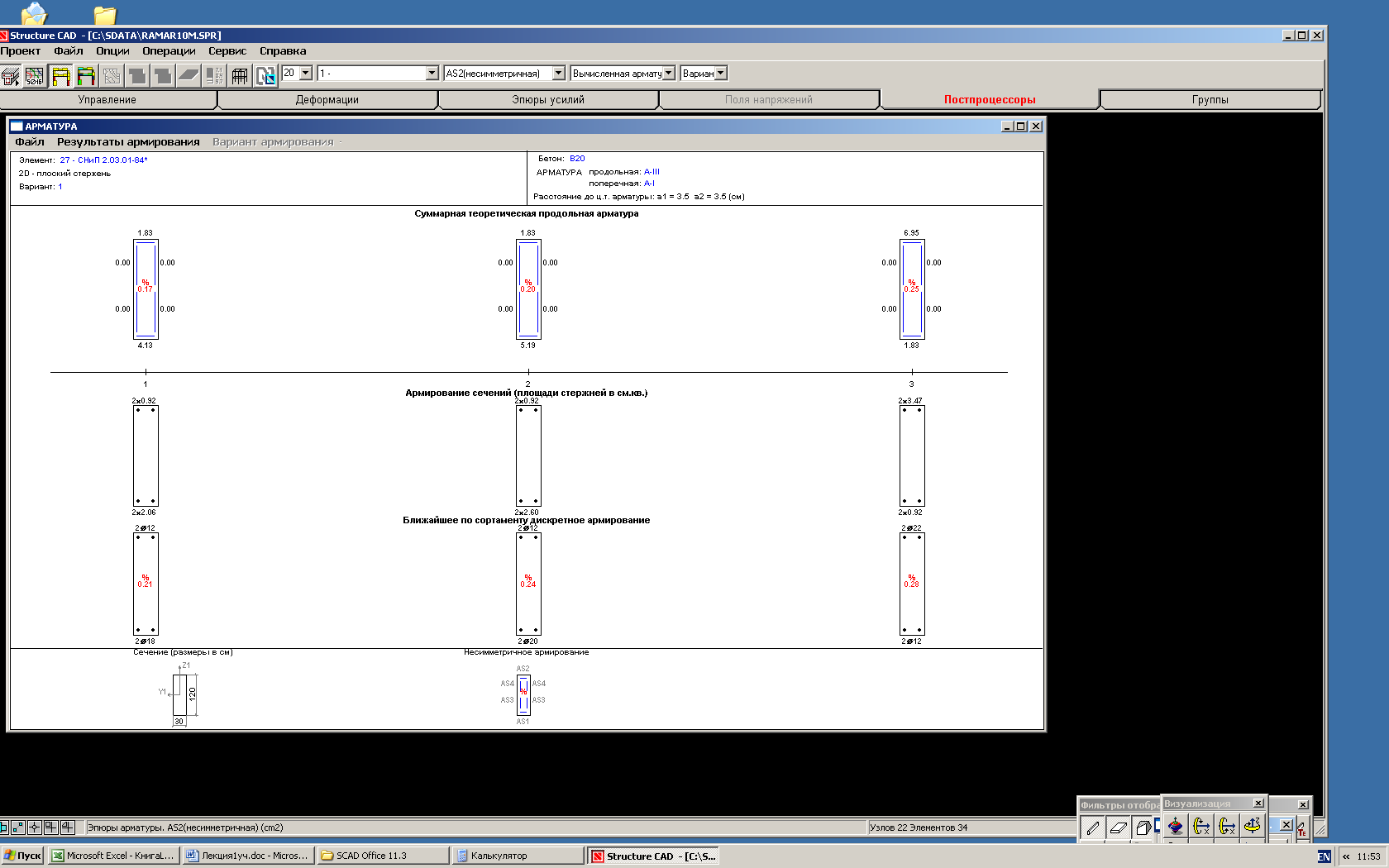Image resolution: width=1389 pixels, height=868 pixels.
Task: Click the rotate-about-Z icon in Визуализация
Action: [x=1253, y=825]
